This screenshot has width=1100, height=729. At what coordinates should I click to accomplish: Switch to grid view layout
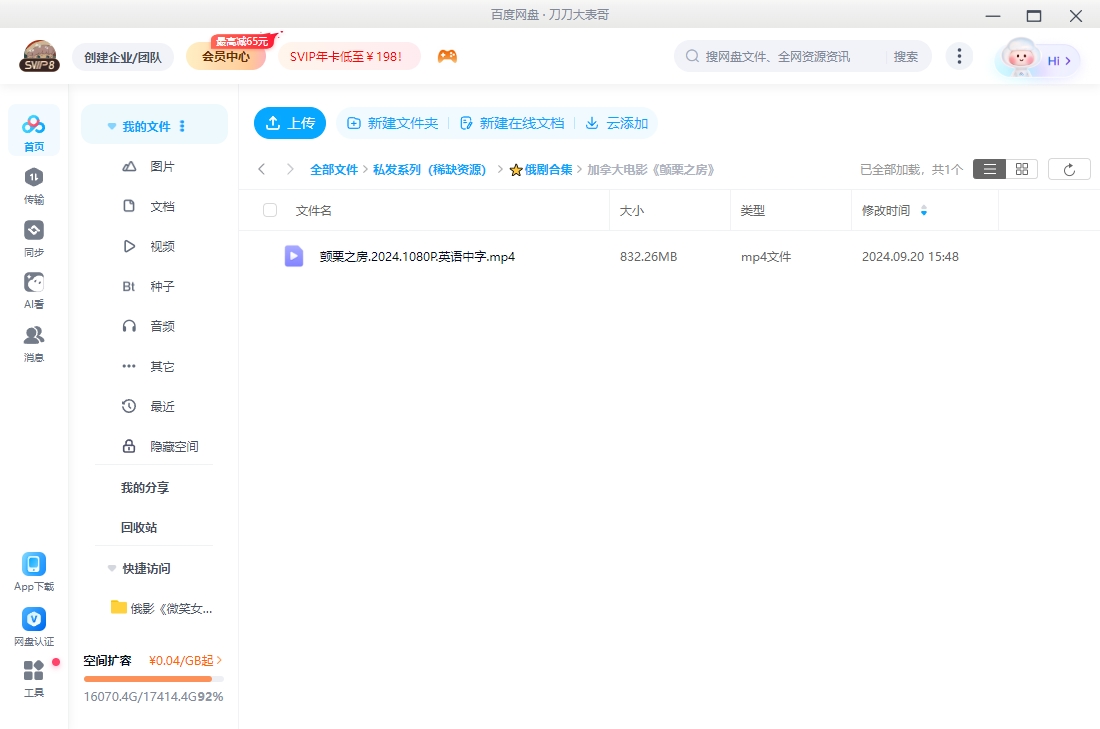[x=1021, y=168]
